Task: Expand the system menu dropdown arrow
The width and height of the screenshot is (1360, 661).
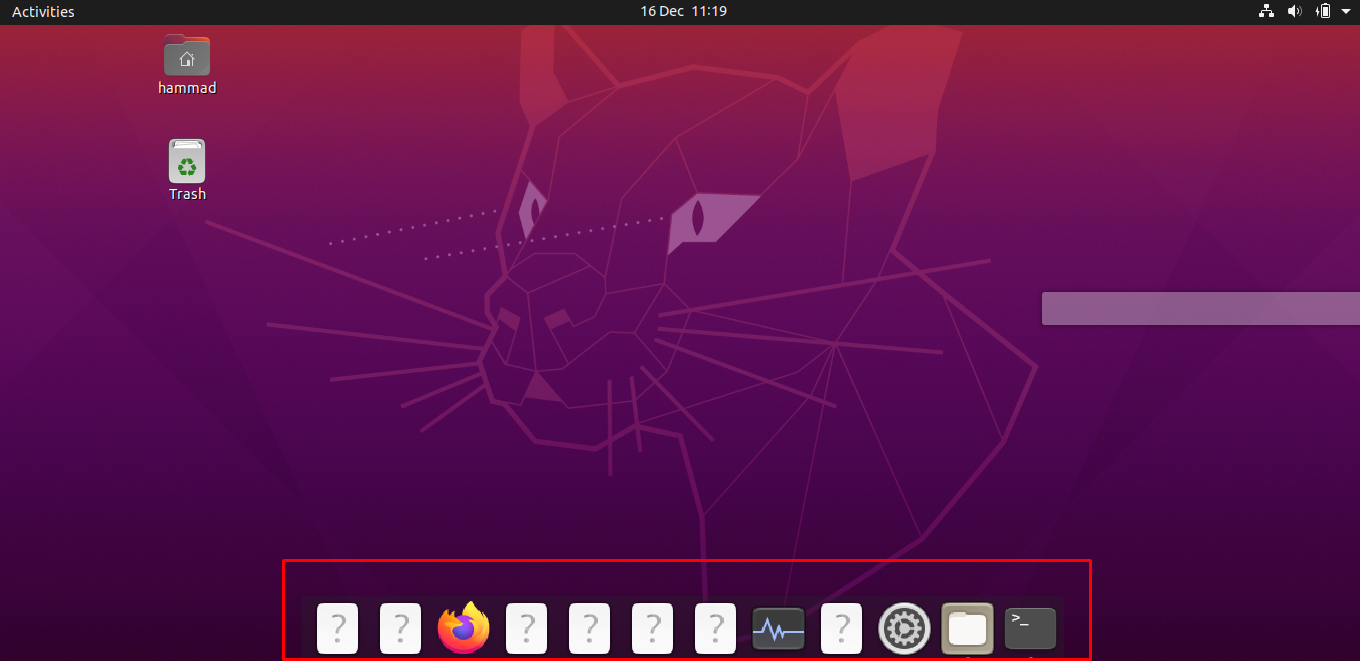Action: pyautogui.click(x=1345, y=11)
